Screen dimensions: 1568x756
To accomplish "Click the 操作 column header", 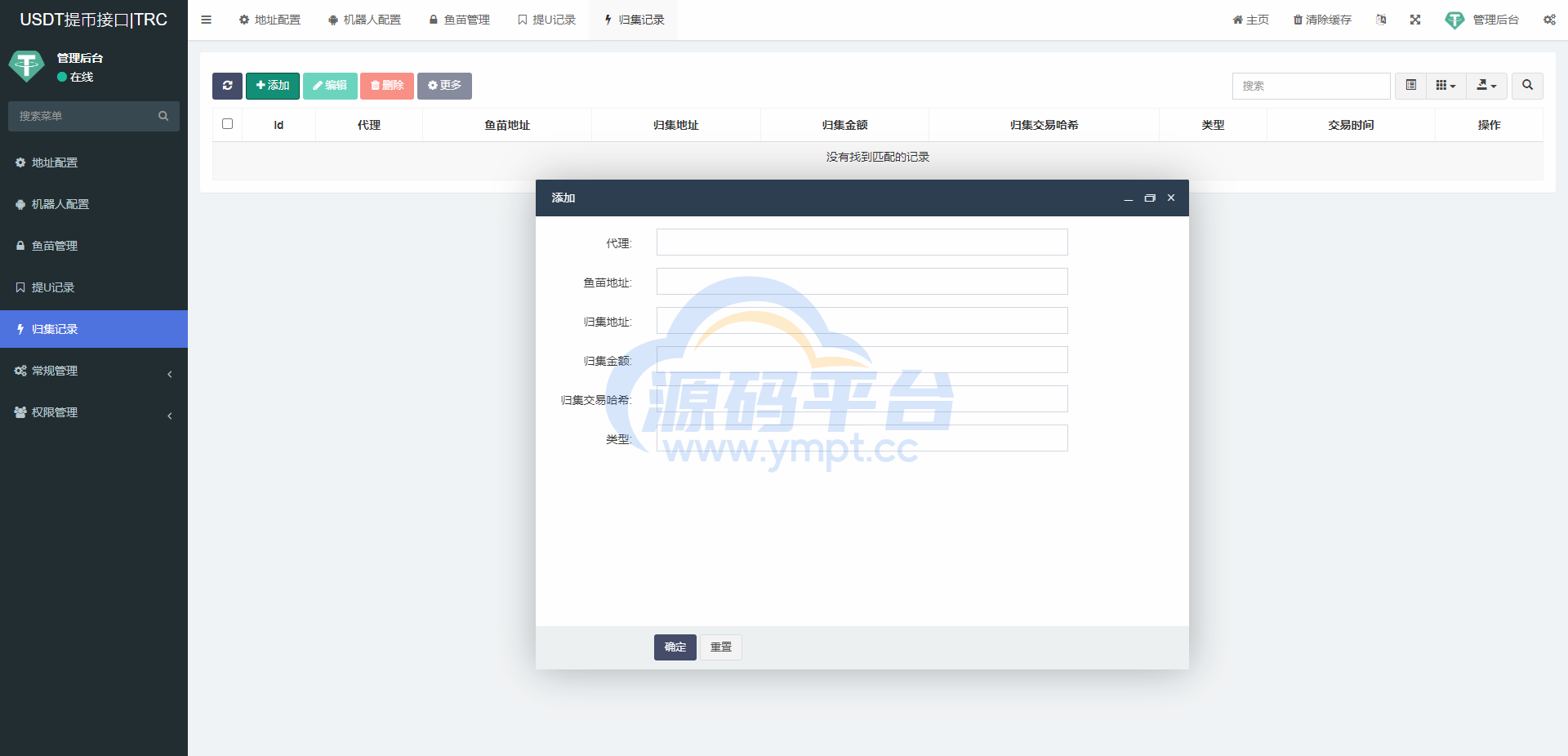I will point(1489,125).
